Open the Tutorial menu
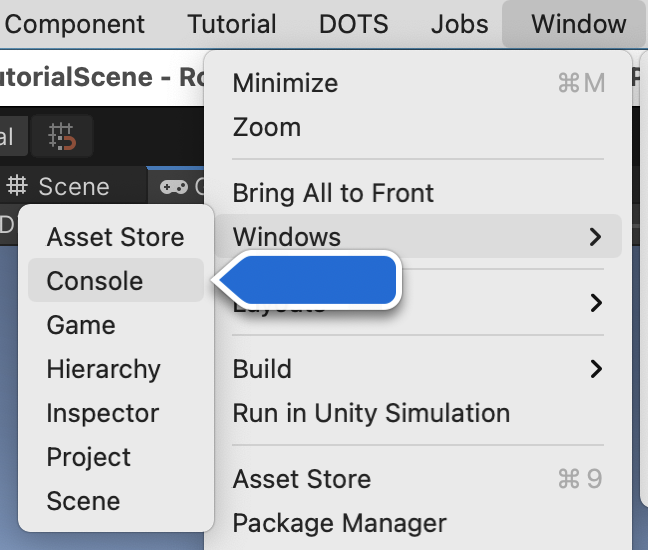 (x=232, y=24)
